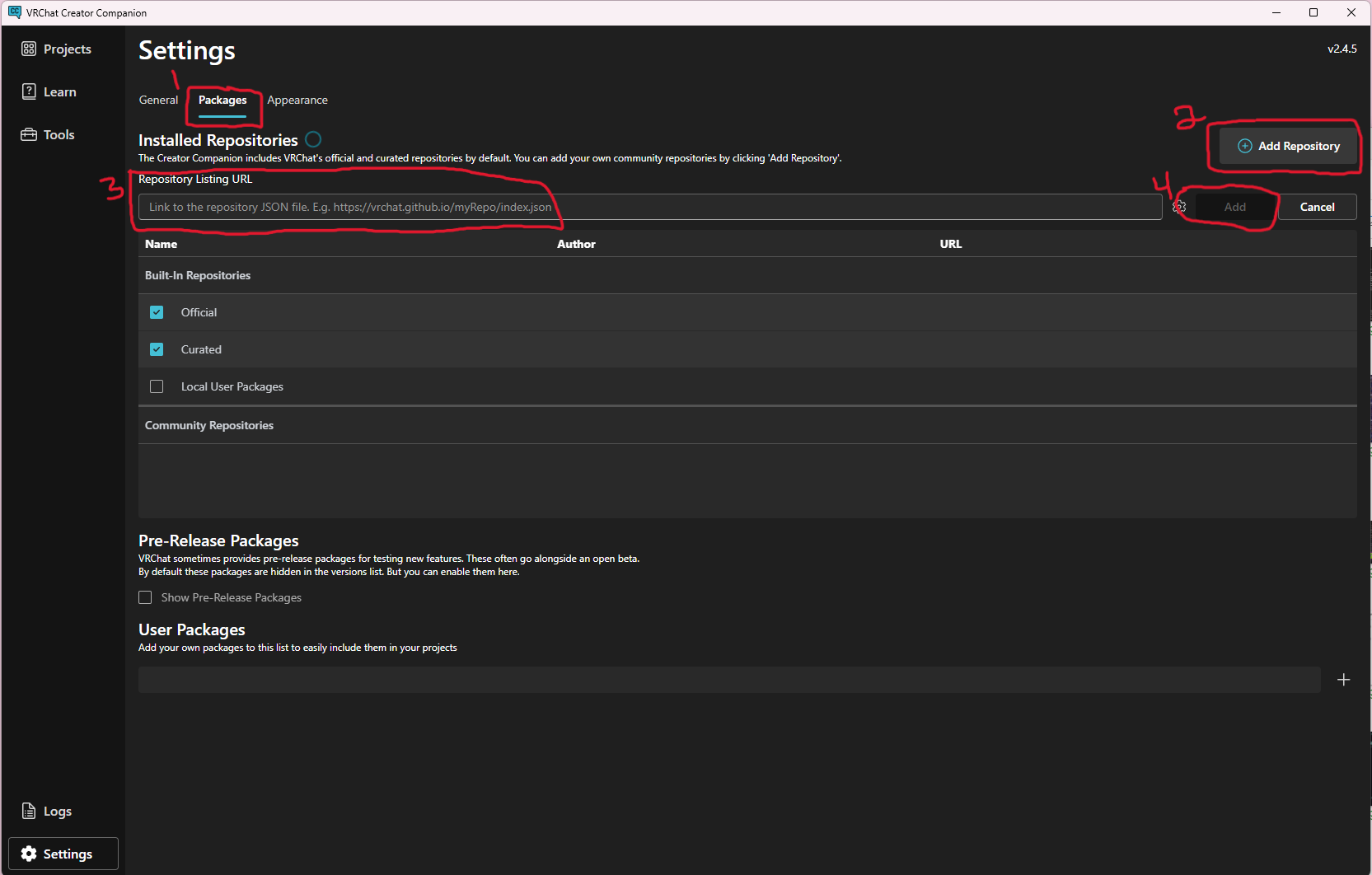The width and height of the screenshot is (1372, 875).
Task: Uncheck the Official repository checkbox
Action: [x=157, y=312]
